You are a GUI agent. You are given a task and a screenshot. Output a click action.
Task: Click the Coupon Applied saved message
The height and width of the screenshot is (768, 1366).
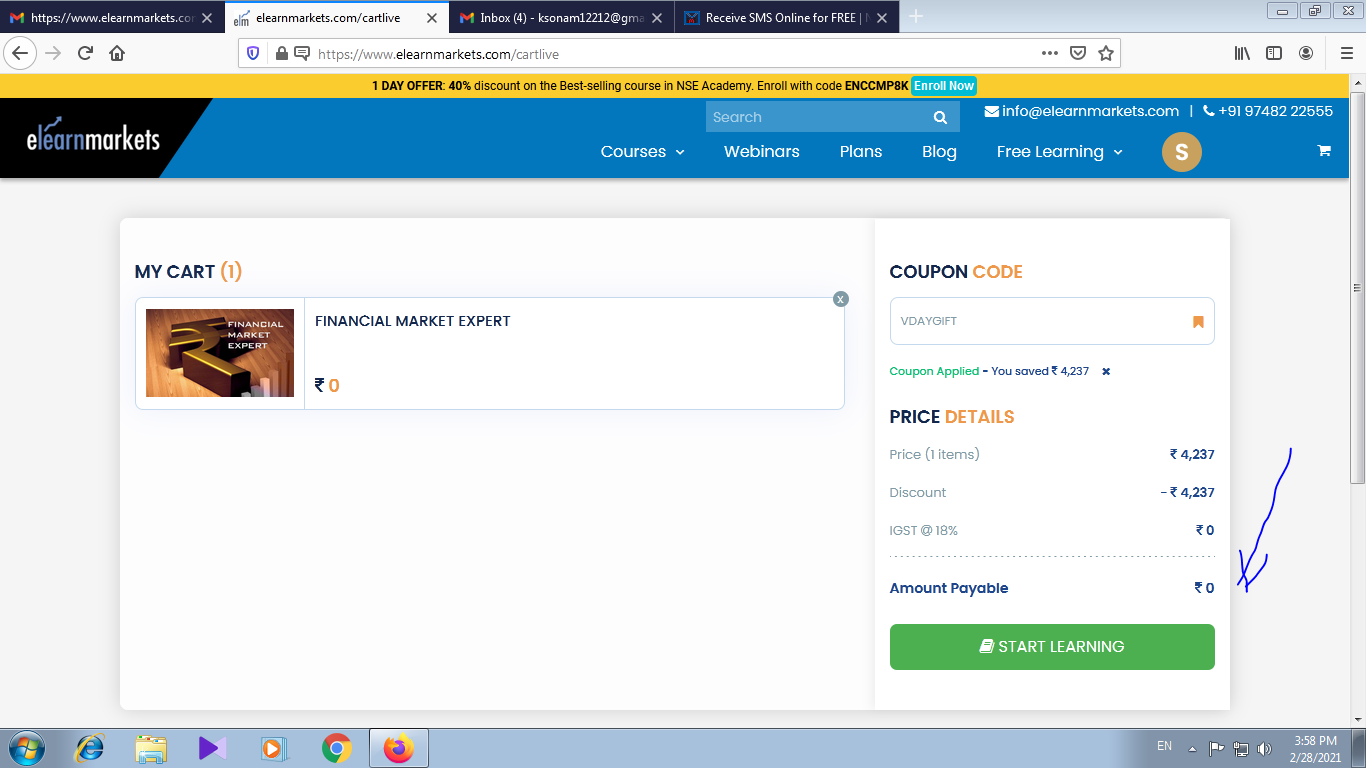[989, 371]
